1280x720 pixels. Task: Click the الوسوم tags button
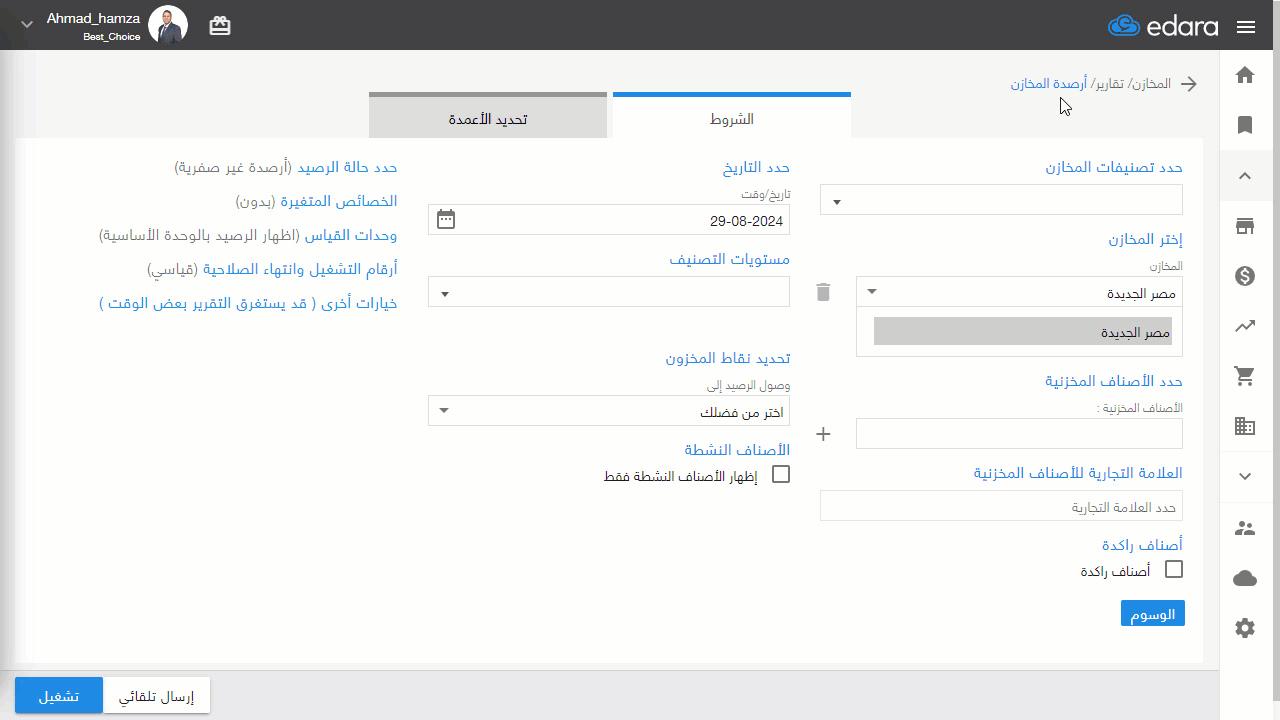tap(1153, 613)
